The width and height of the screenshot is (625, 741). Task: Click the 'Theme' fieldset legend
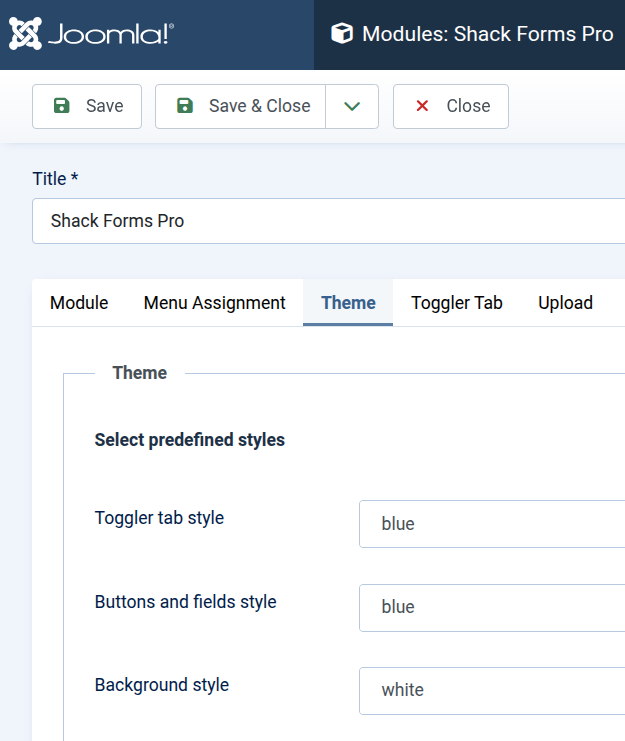point(140,373)
